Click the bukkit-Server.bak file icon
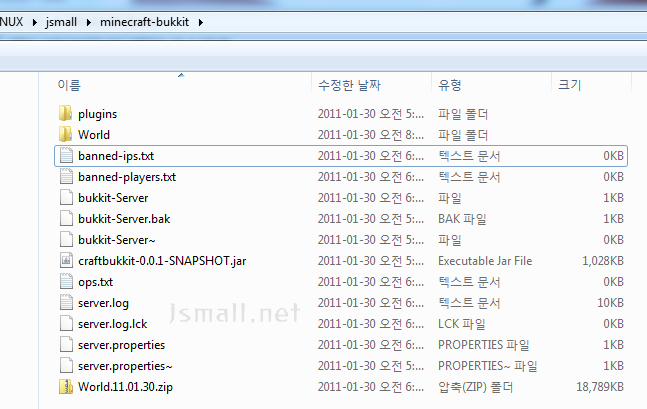This screenshot has height=409, width=647. pos(66,219)
